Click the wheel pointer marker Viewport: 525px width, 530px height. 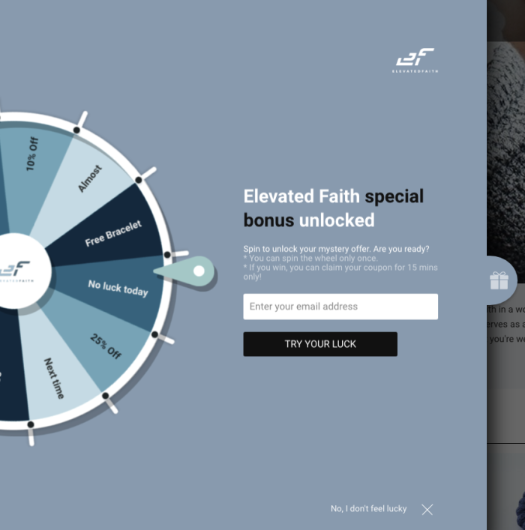[185, 271]
